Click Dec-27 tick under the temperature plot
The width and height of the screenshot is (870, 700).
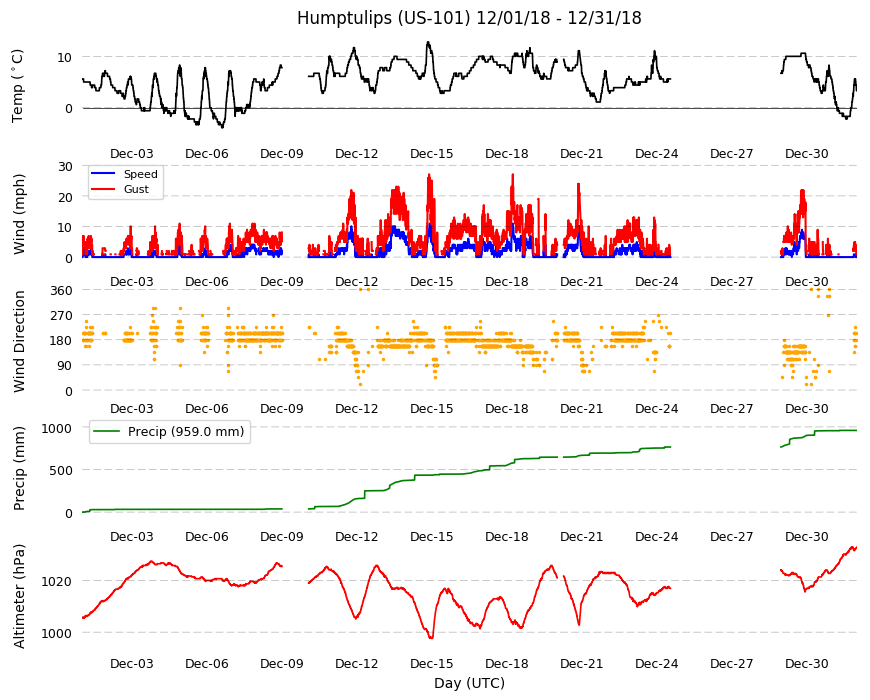click(x=731, y=154)
